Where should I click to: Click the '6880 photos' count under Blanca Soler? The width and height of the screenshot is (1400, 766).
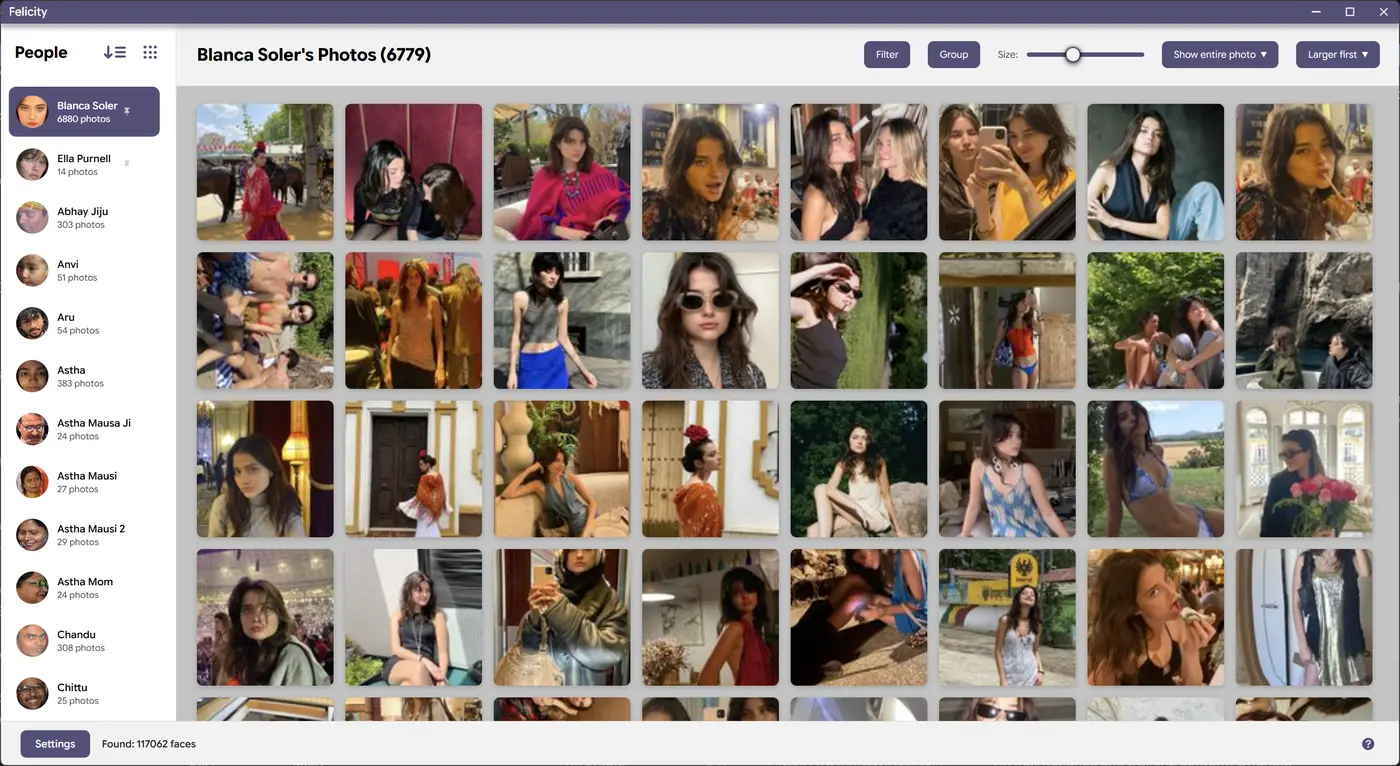pyautogui.click(x=83, y=119)
